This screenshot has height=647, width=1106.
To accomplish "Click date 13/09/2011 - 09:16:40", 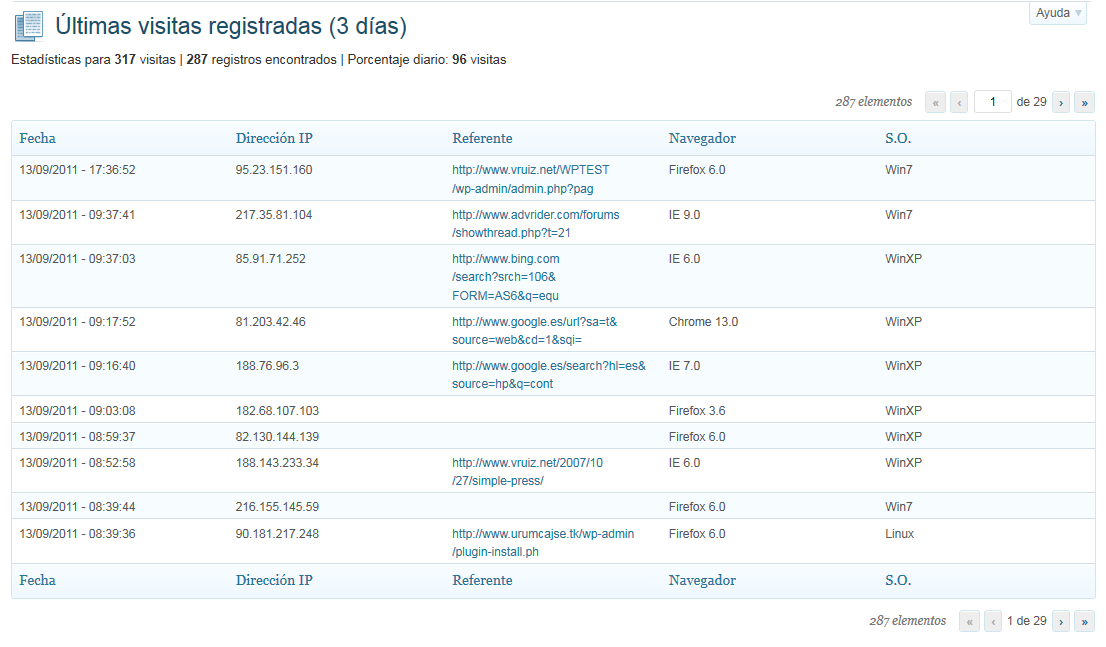I will pos(78,365).
